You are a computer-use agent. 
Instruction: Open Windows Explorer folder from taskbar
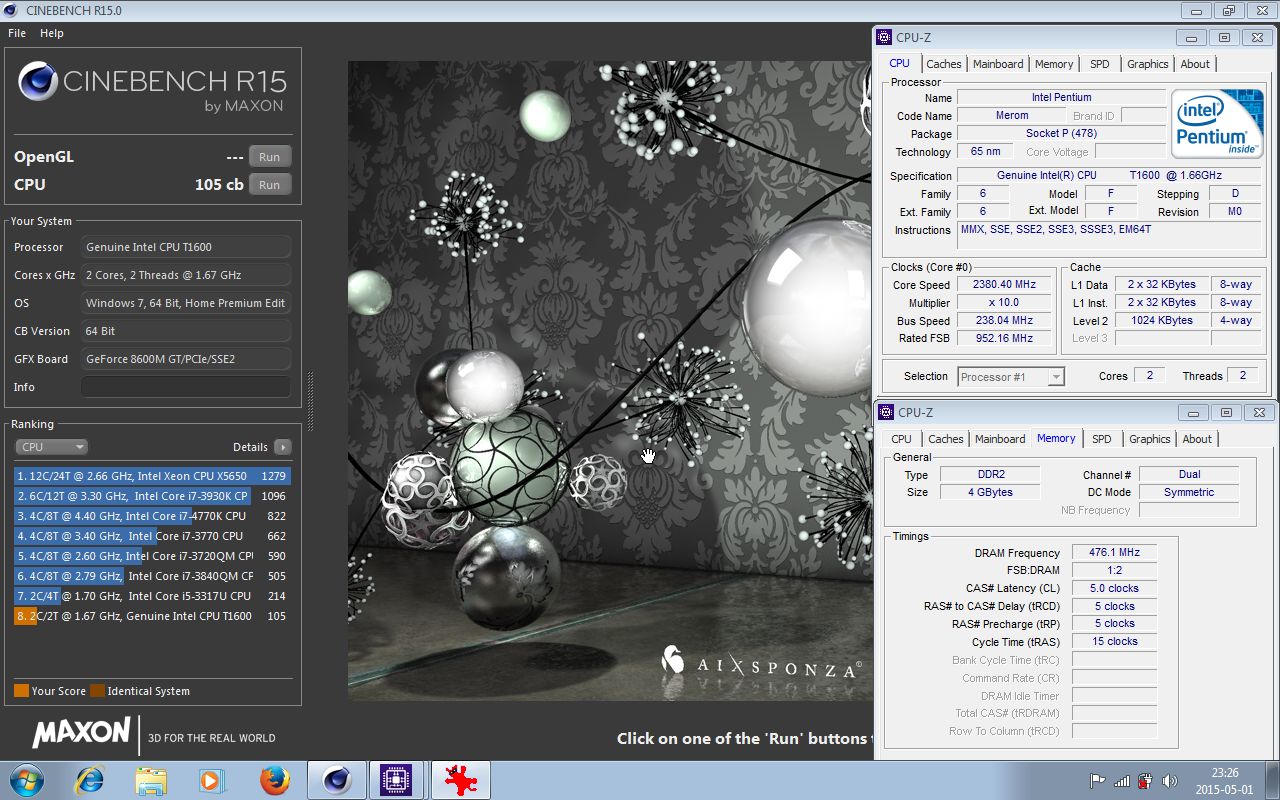150,779
